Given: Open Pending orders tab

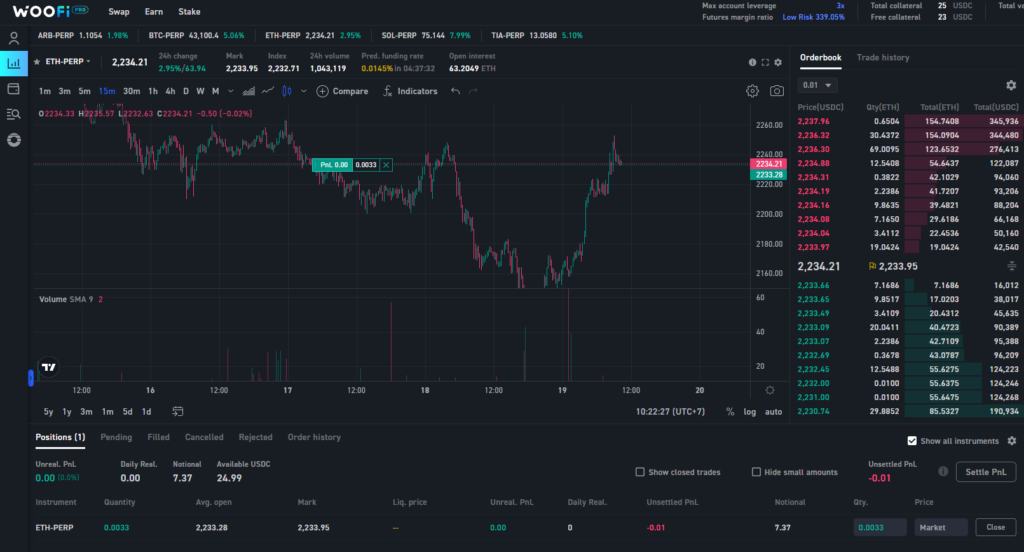Looking at the screenshot, I should (x=116, y=437).
